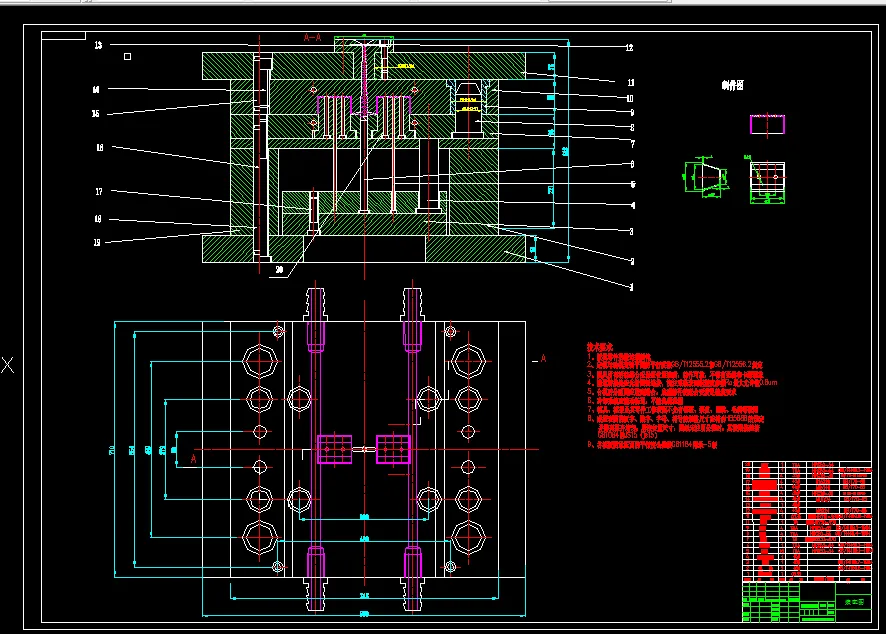Click part callout number 17 on the left
Viewport: 886px width, 634px height.
99,192
